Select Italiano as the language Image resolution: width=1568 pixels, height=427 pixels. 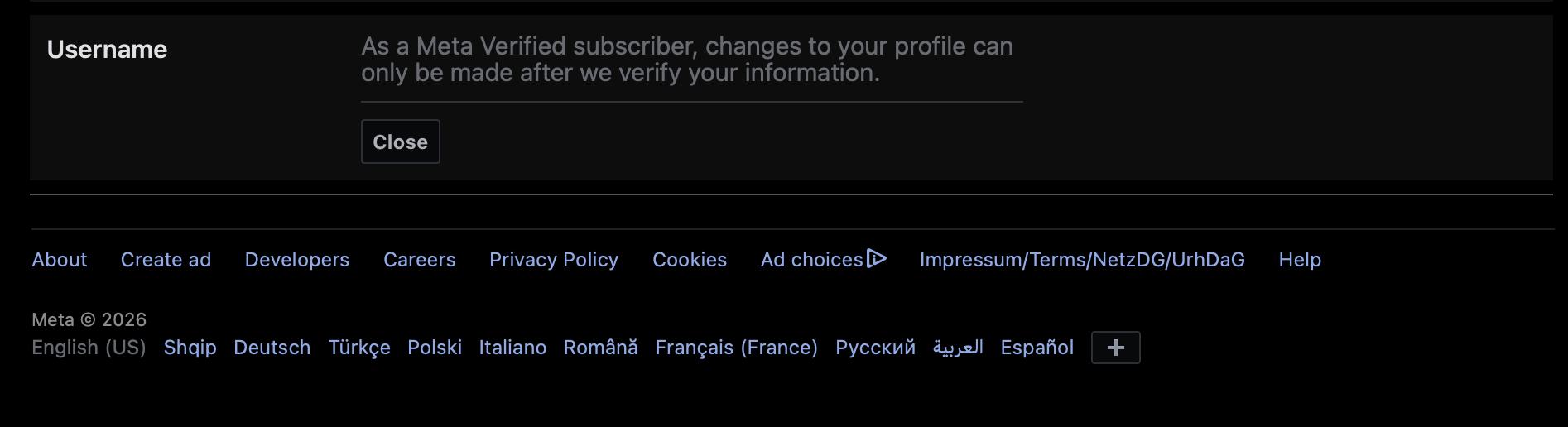pos(512,348)
